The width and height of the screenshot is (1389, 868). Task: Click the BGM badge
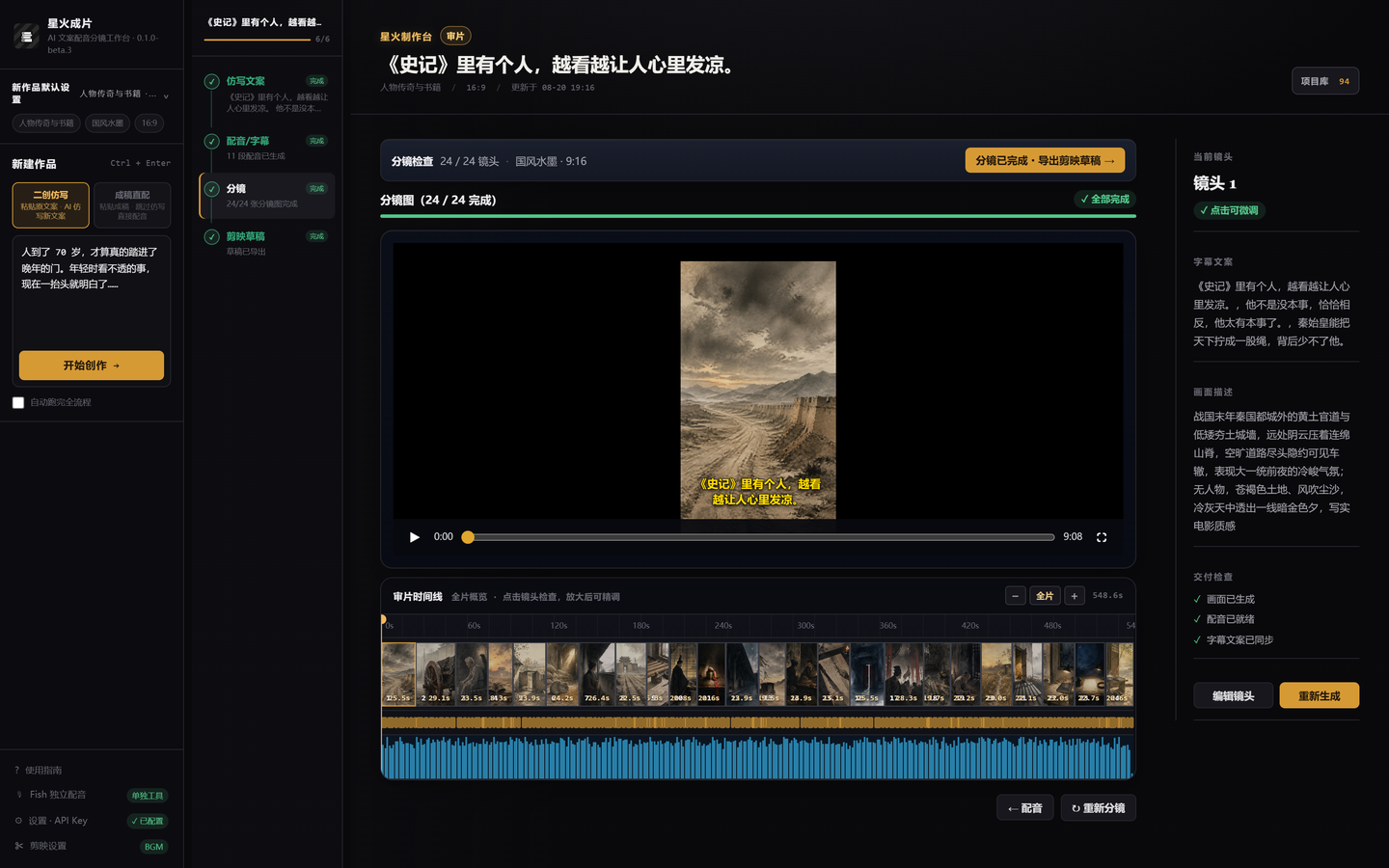coord(154,847)
